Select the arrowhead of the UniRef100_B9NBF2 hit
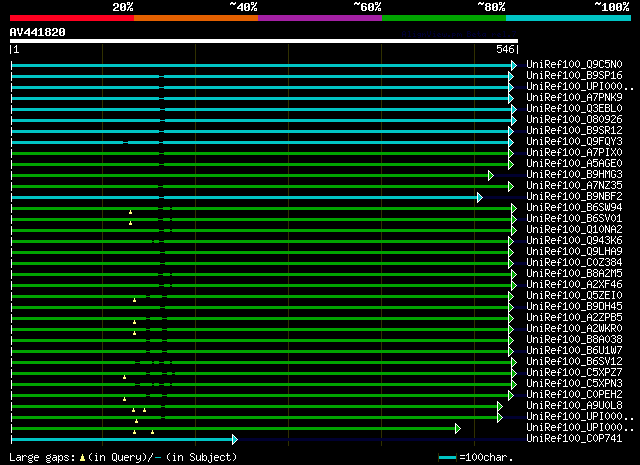Image resolution: width=640 pixels, height=465 pixels. (x=480, y=198)
